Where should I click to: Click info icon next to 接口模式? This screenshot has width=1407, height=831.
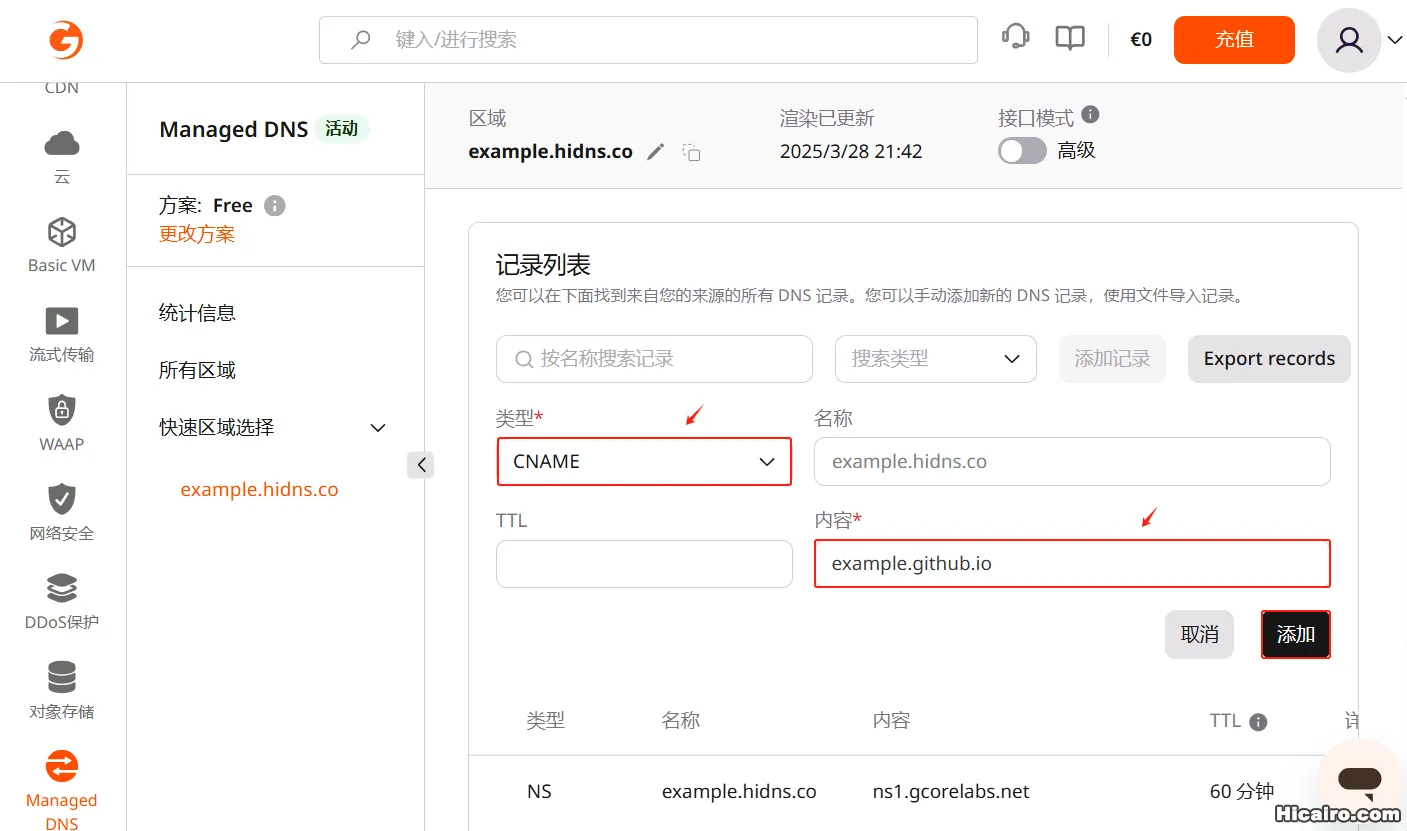pyautogui.click(x=1091, y=115)
